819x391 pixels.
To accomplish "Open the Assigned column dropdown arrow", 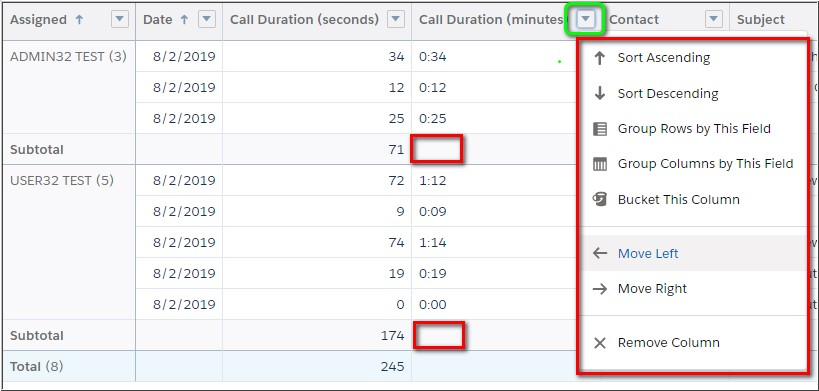I will pos(120,20).
